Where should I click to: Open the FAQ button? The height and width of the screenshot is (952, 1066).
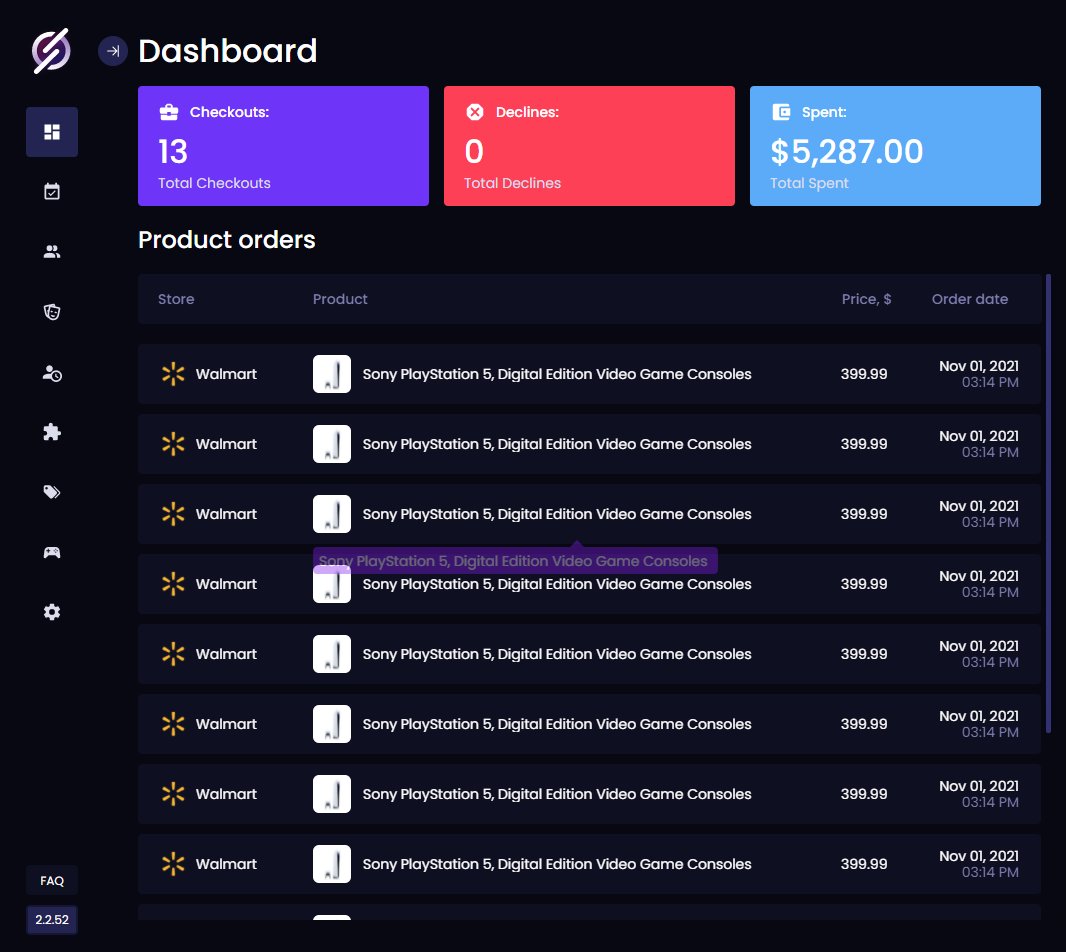click(x=52, y=881)
